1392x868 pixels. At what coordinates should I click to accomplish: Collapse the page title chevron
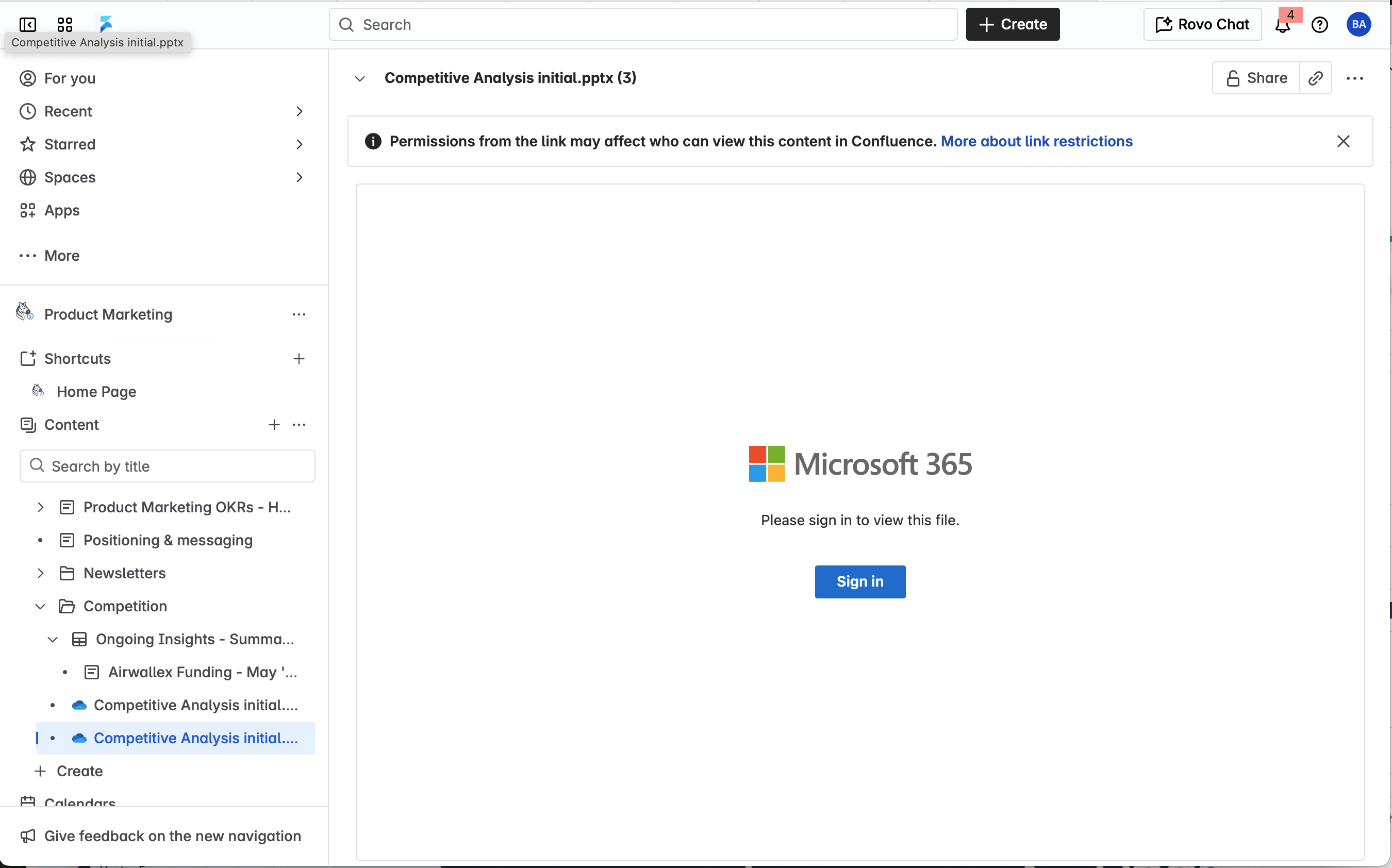pos(360,79)
